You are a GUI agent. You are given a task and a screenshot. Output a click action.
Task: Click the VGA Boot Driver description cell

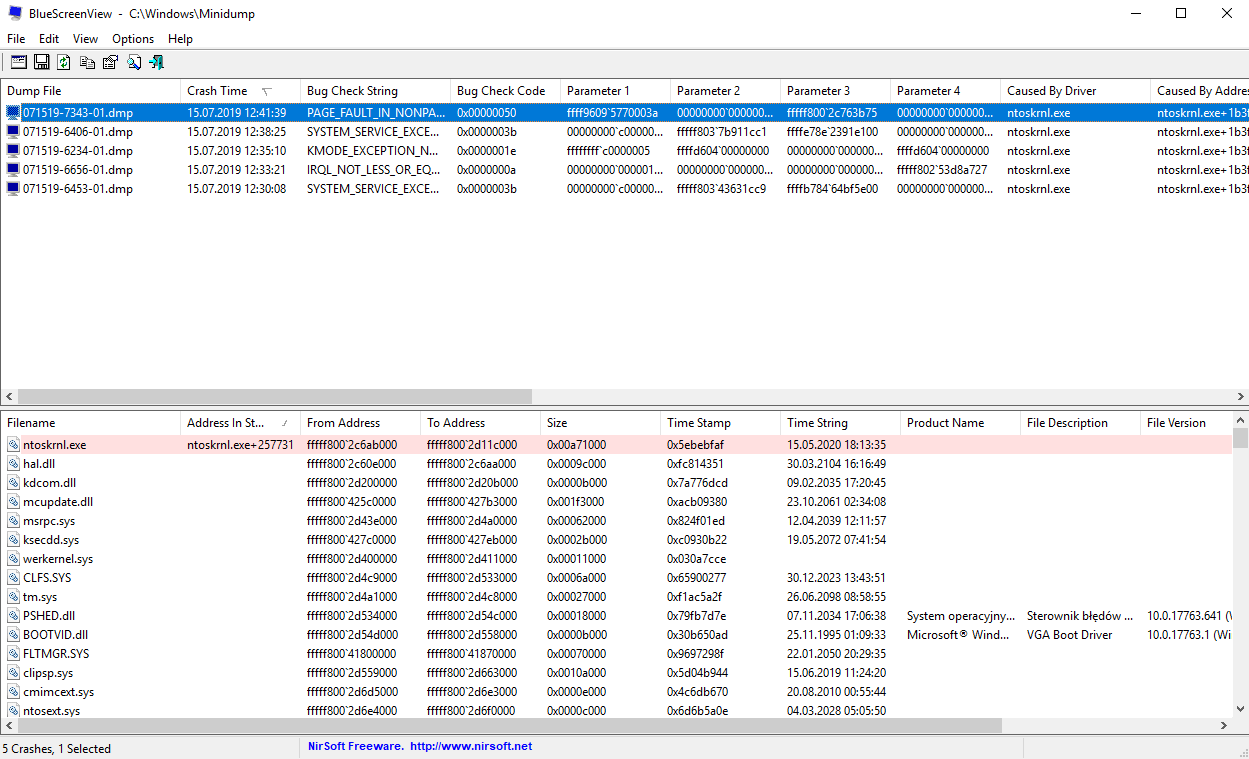1069,635
